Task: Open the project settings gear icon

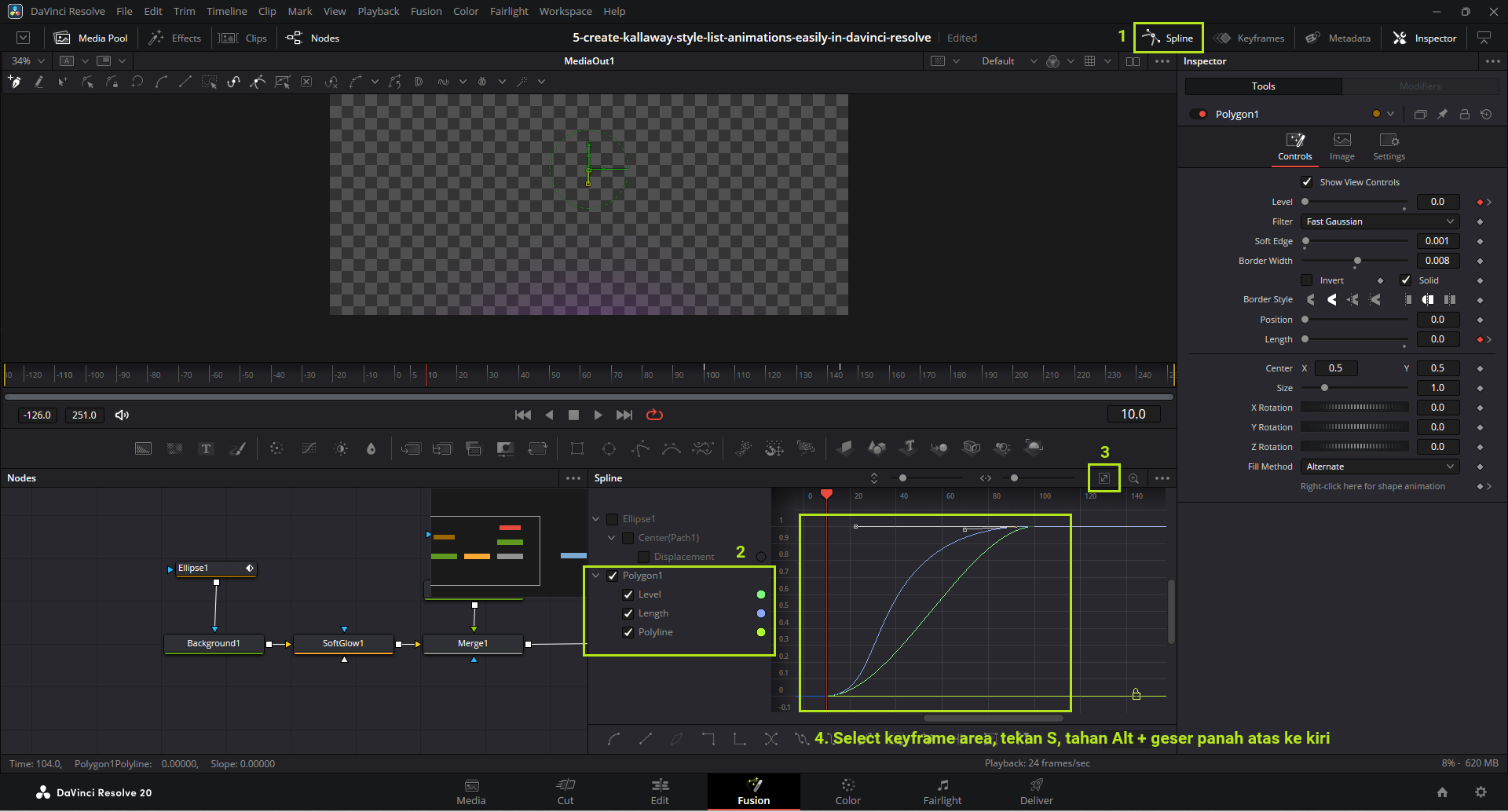Action: coord(1481,792)
